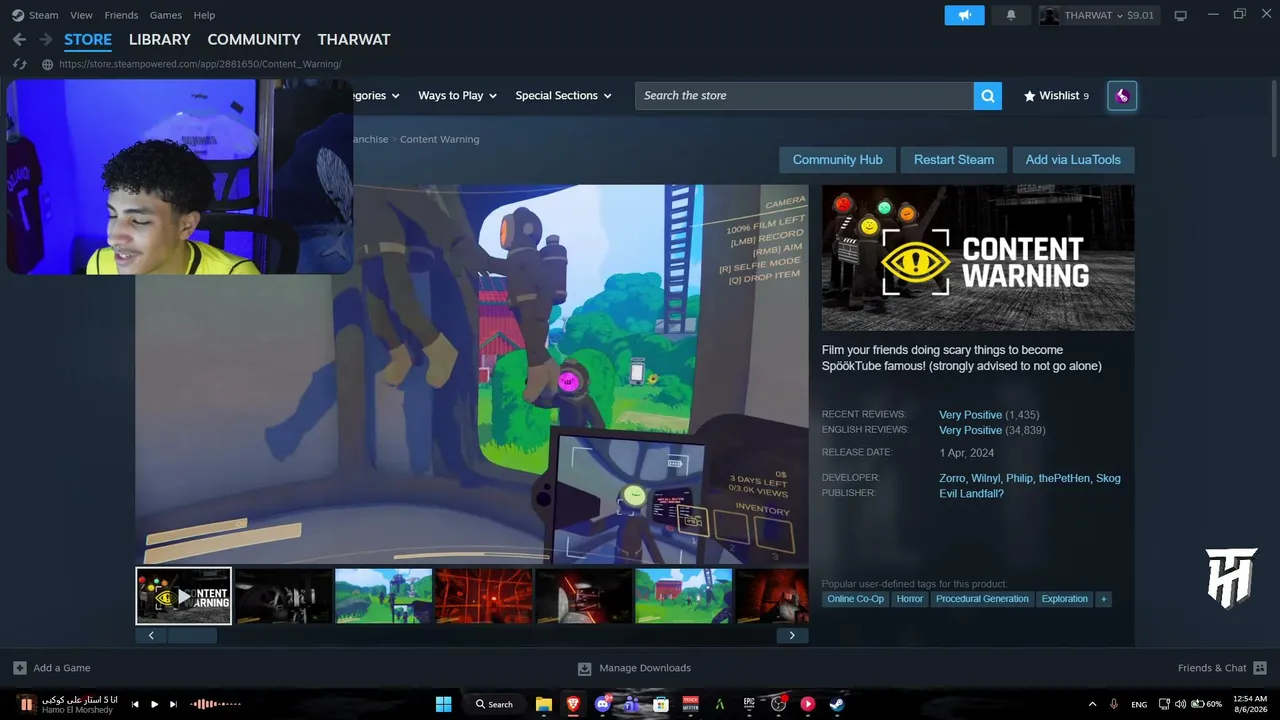
Task: Open the Exploration tag
Action: [x=1064, y=599]
